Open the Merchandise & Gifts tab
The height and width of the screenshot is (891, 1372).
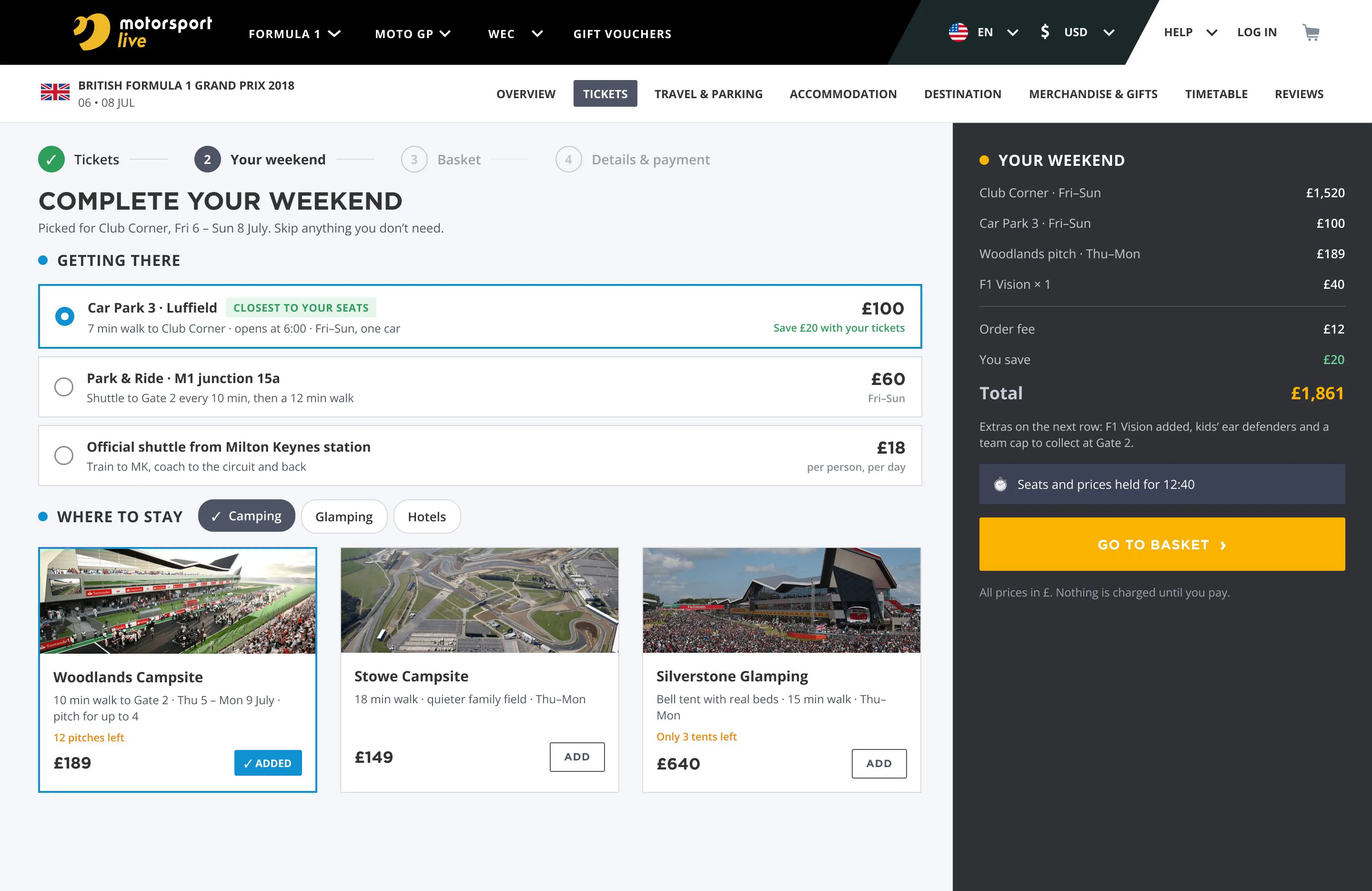click(1093, 94)
